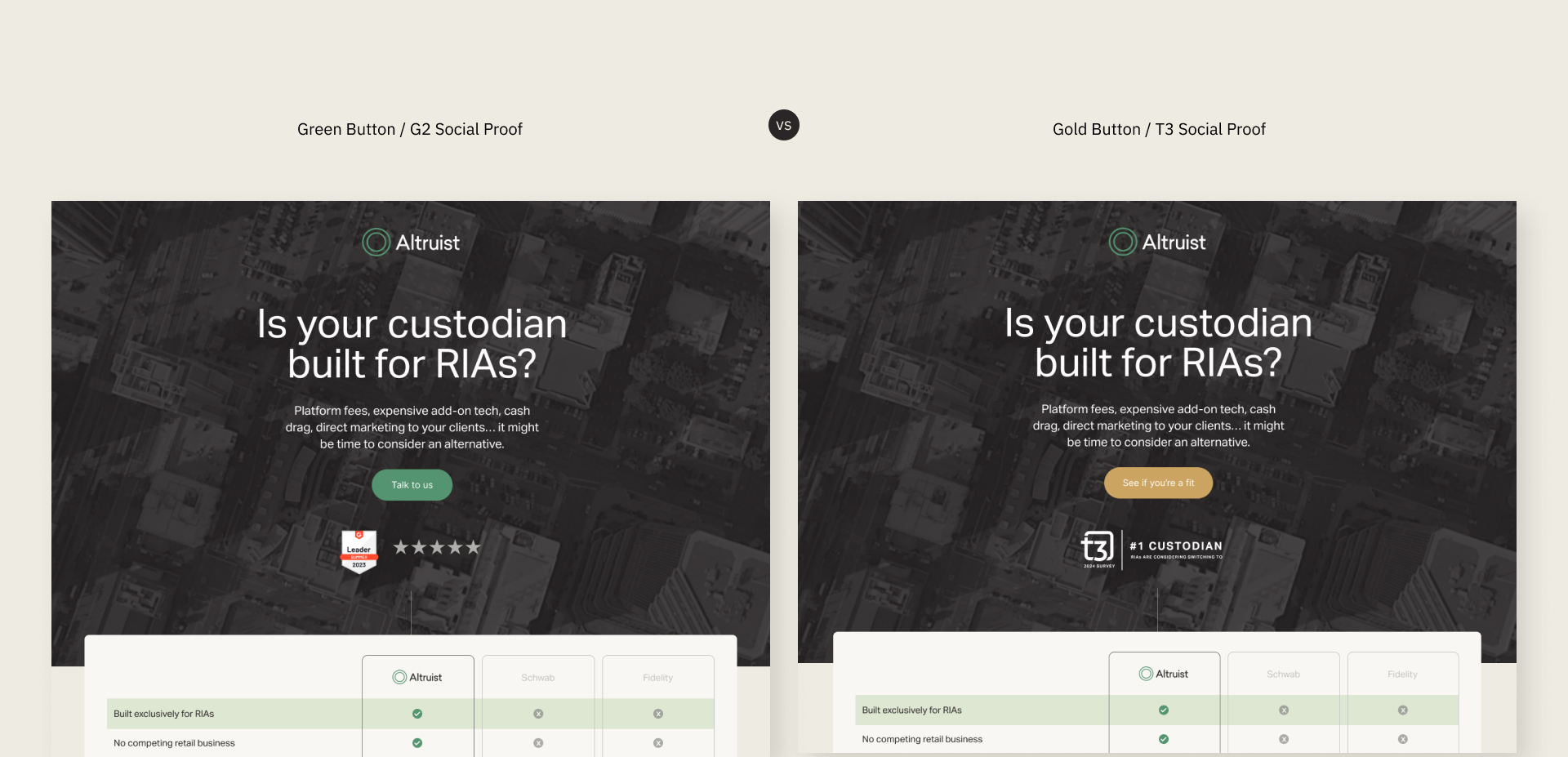Click the "#1 CUSTODIAN" text

coord(1176,545)
